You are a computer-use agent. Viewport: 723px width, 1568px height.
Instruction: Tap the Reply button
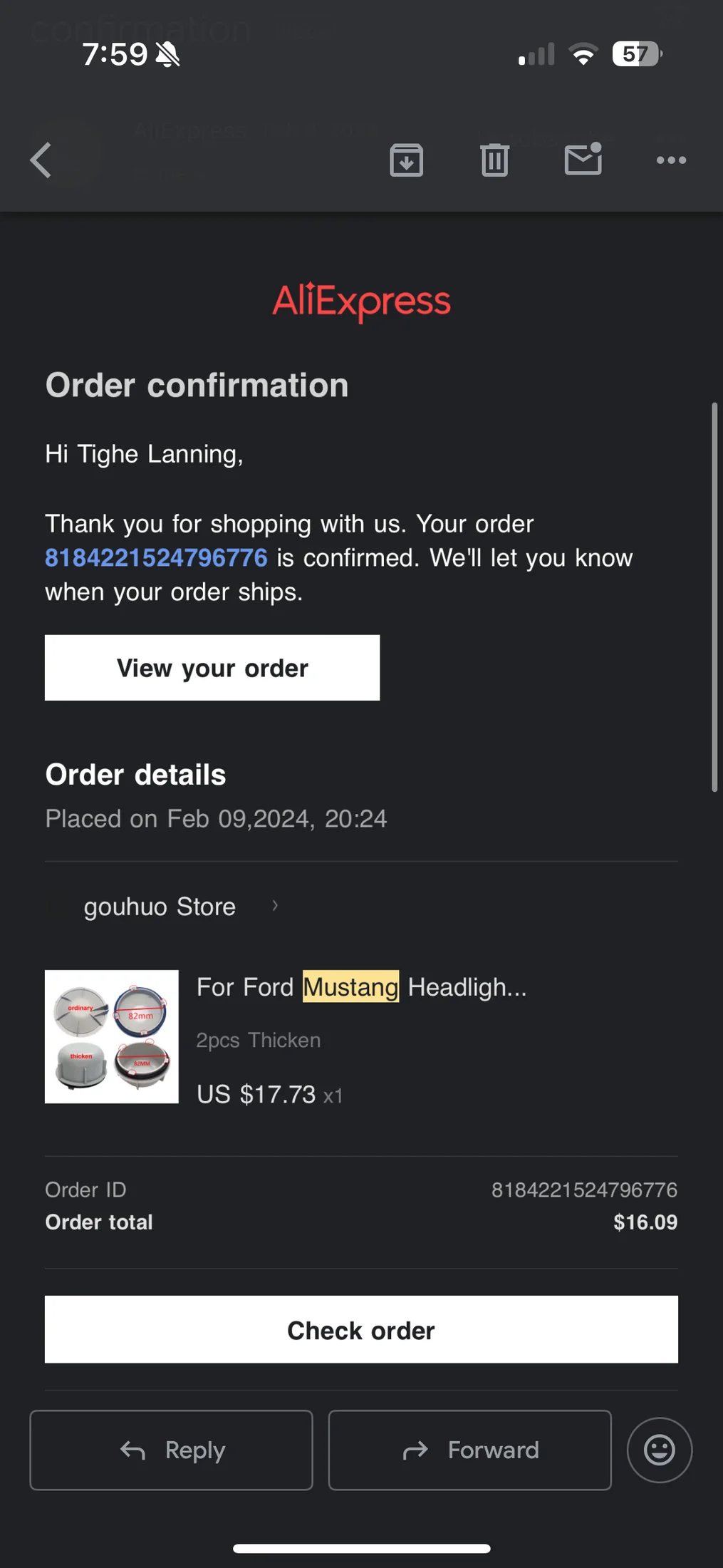[172, 1450]
